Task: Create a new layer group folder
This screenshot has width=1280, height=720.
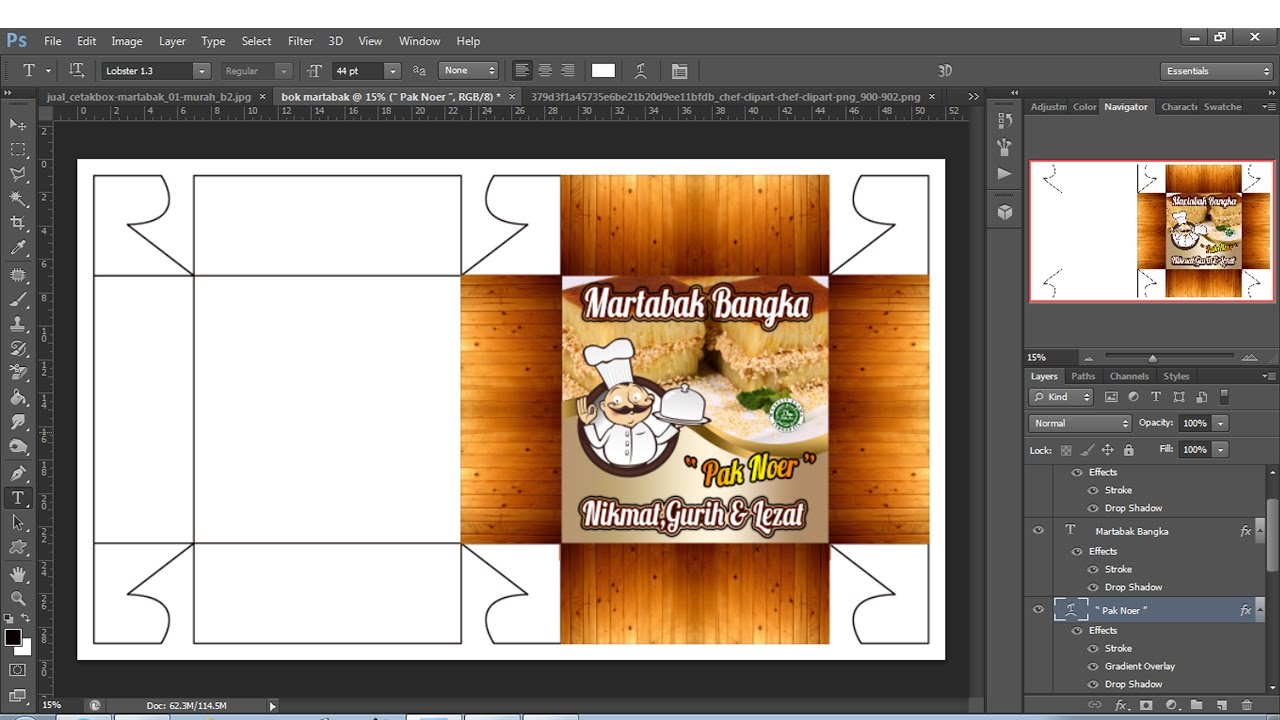Action: tap(1195, 705)
